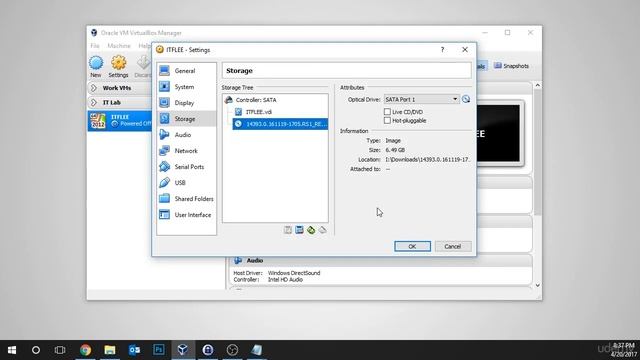Go to Network settings category

(186, 151)
